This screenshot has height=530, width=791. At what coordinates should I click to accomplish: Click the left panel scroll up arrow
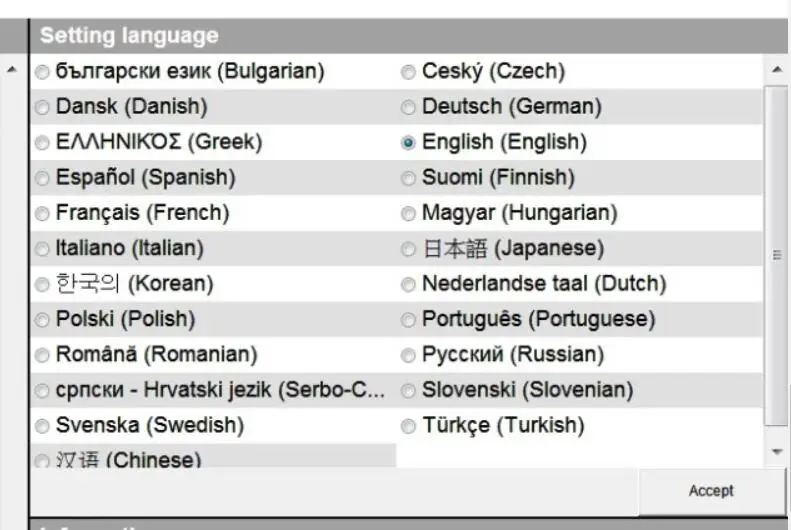pyautogui.click(x=12, y=70)
